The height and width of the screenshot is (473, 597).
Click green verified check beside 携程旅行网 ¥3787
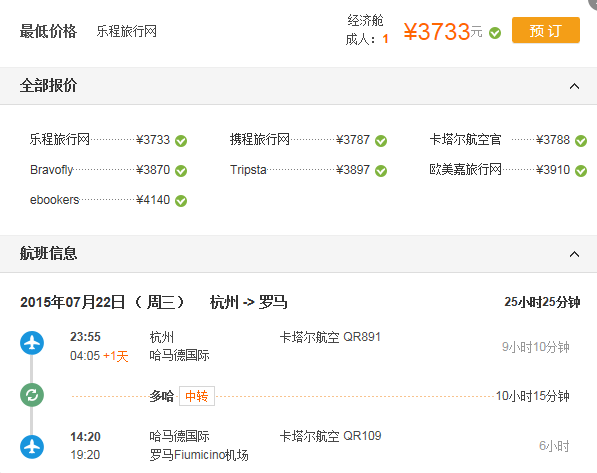click(381, 141)
